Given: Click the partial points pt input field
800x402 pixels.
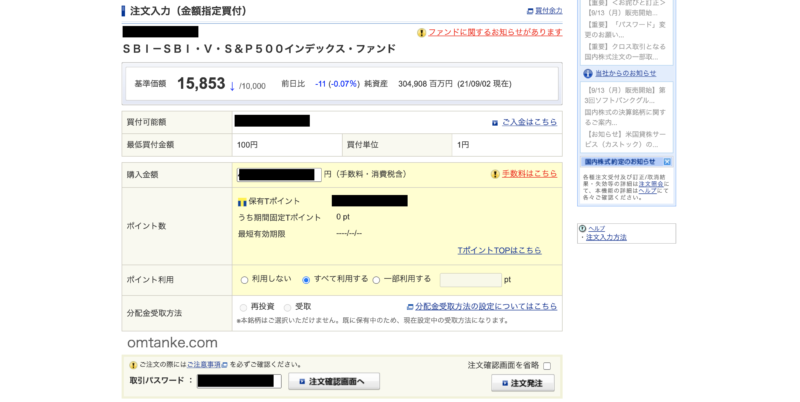Looking at the screenshot, I should point(470,280).
